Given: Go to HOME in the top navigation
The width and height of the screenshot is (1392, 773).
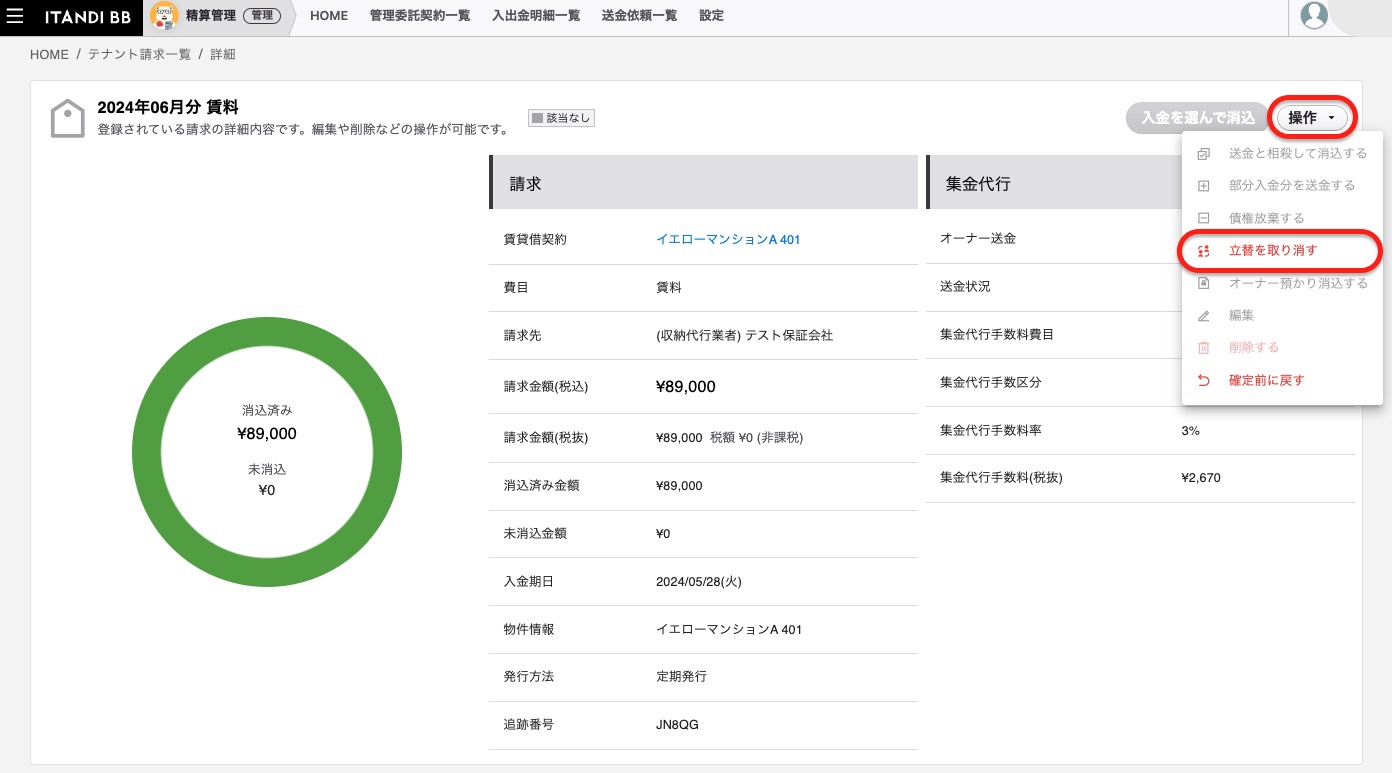Looking at the screenshot, I should [329, 16].
